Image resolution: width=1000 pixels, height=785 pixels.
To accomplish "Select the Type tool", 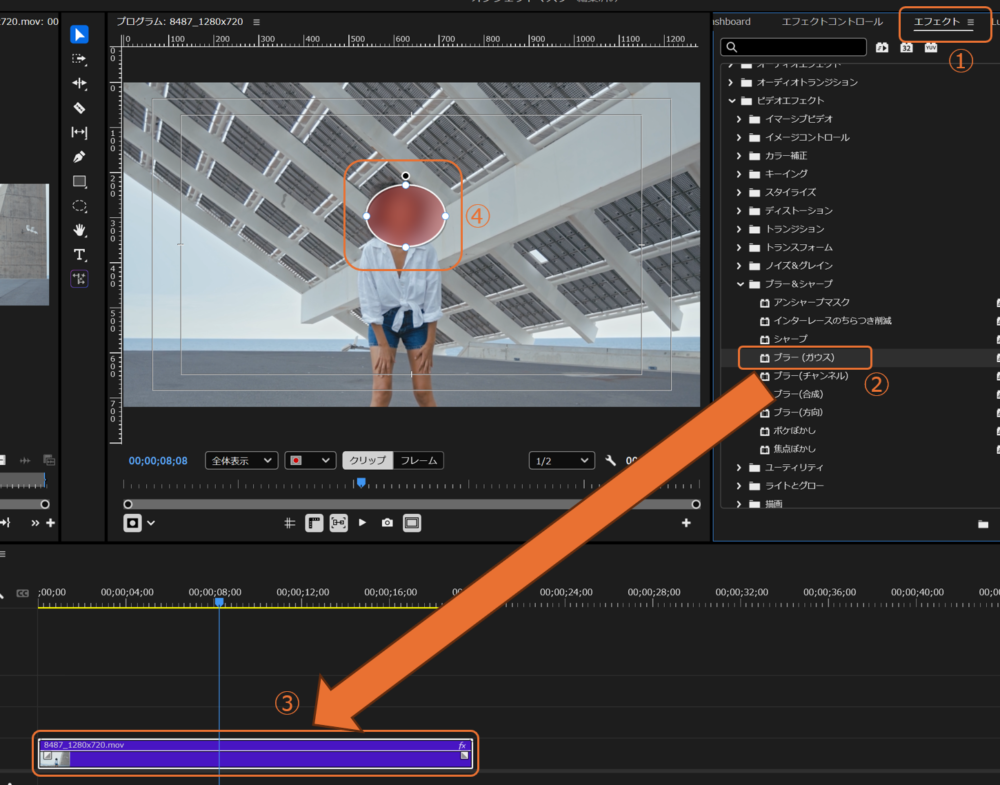I will point(79,255).
